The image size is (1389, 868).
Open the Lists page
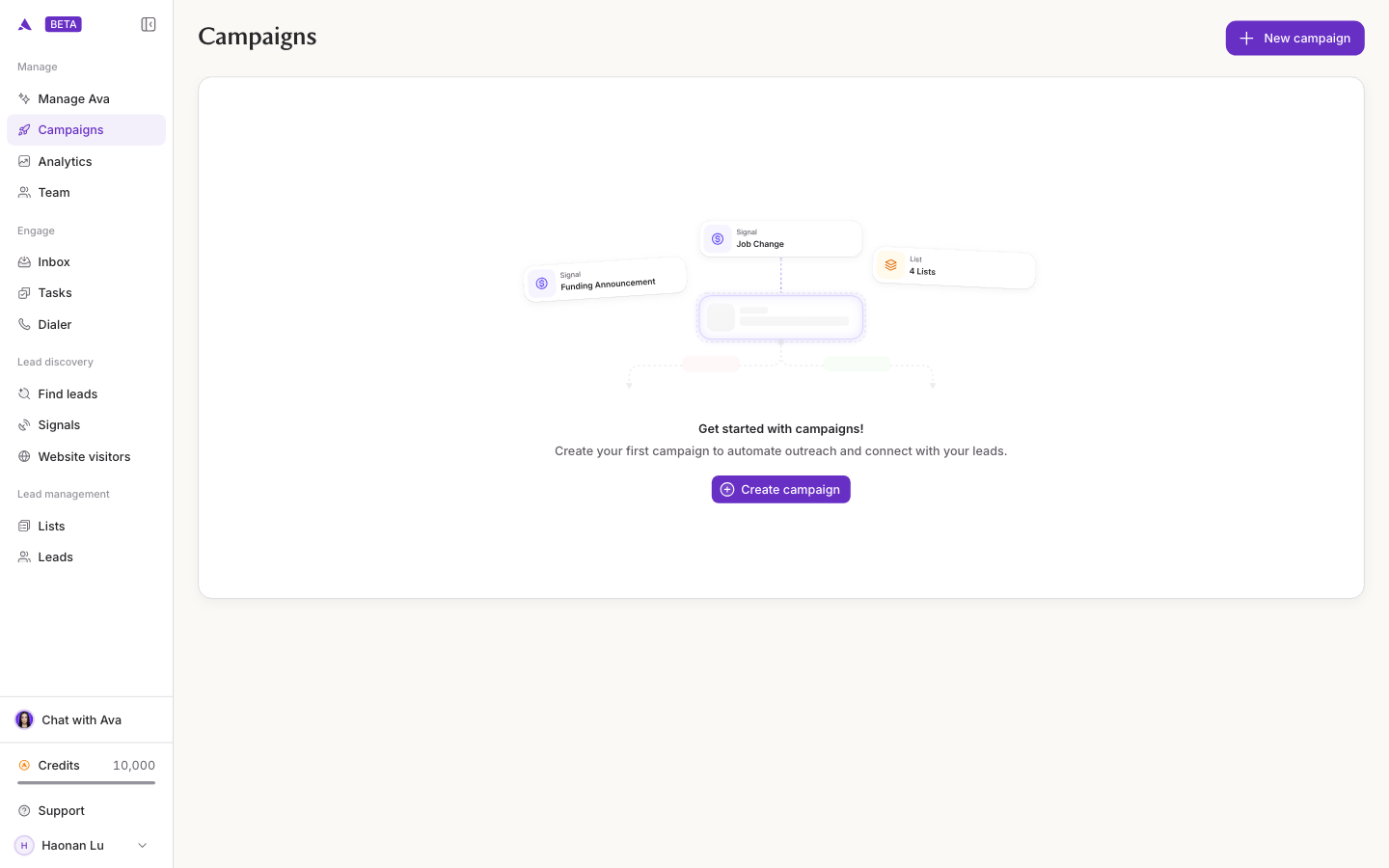pyautogui.click(x=86, y=526)
